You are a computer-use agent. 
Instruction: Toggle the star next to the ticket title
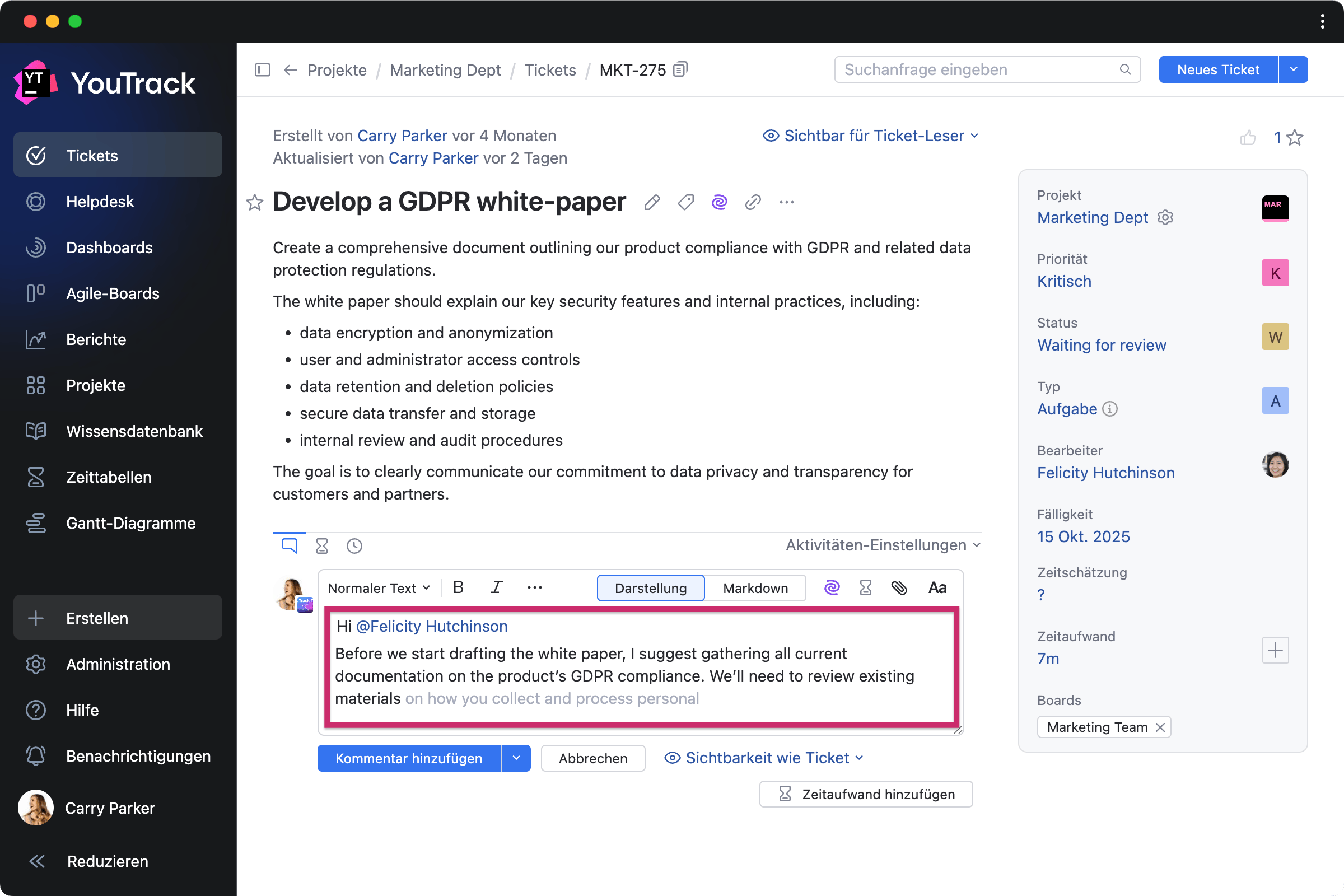pyautogui.click(x=255, y=202)
